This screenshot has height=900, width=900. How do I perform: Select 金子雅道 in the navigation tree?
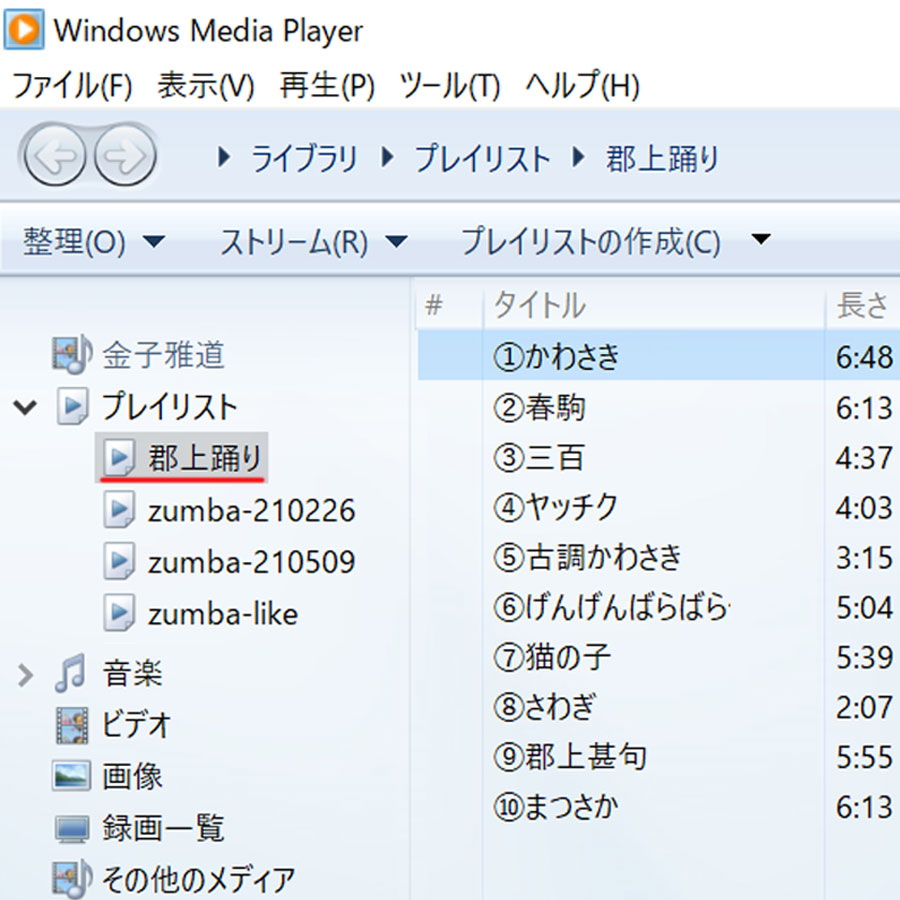pos(164,354)
